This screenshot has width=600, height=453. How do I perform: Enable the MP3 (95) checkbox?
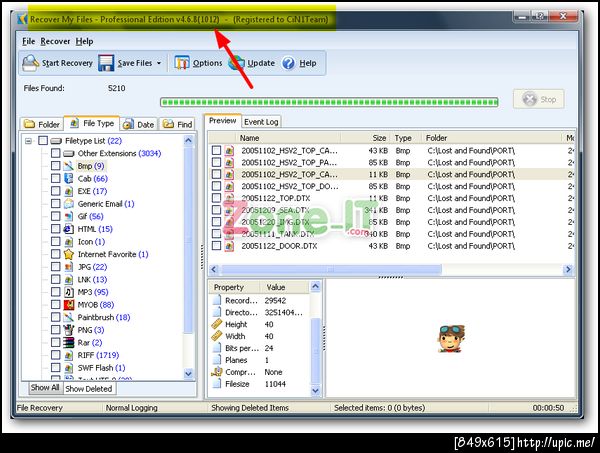[55, 292]
